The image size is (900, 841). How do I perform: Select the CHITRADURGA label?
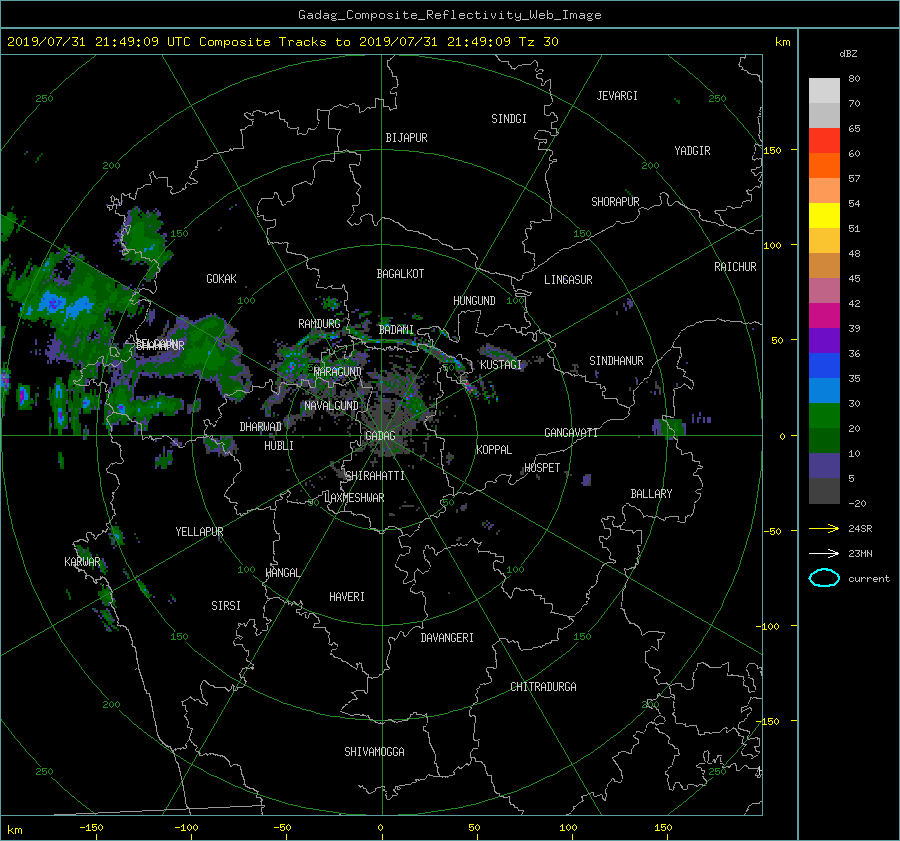point(543,687)
